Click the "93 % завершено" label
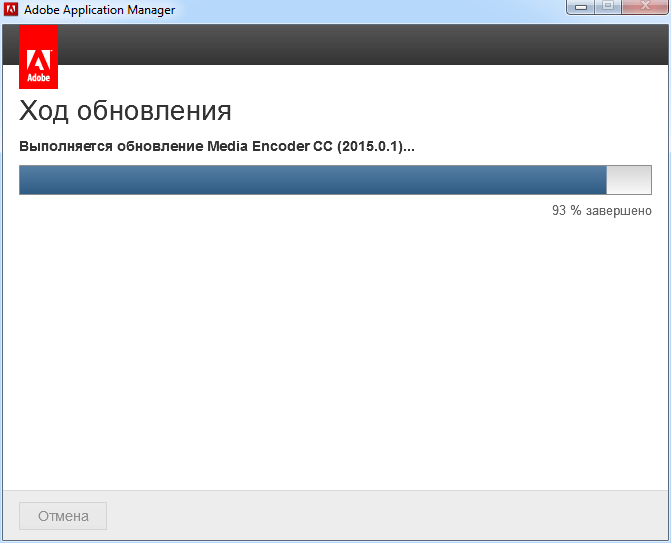 click(602, 211)
